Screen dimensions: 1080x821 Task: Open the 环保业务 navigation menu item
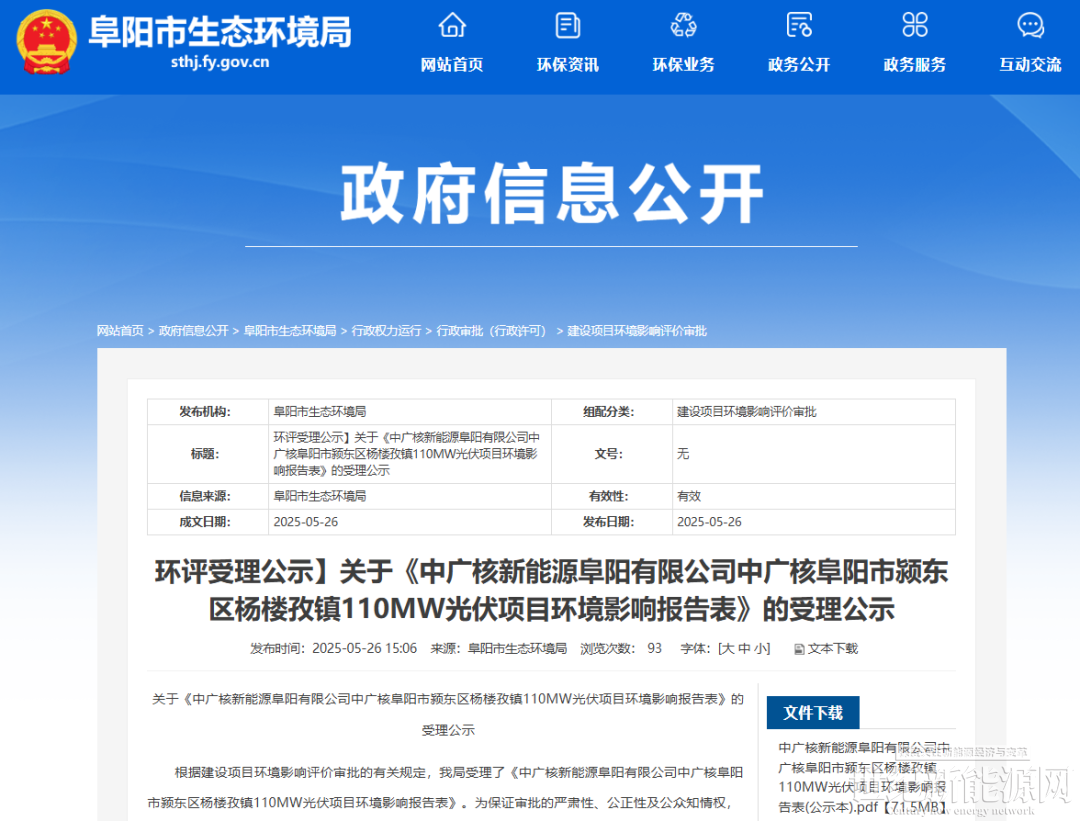tap(683, 65)
